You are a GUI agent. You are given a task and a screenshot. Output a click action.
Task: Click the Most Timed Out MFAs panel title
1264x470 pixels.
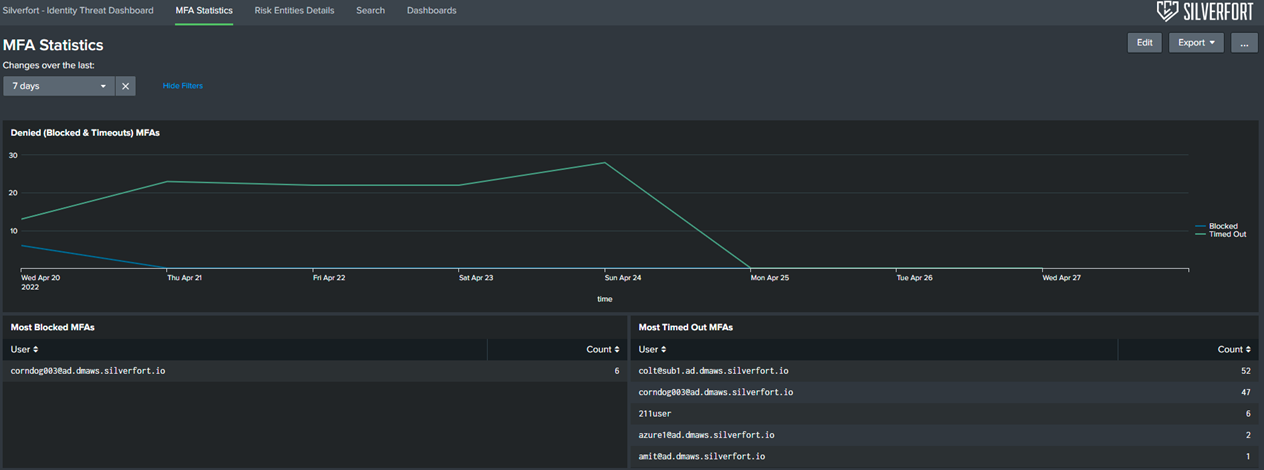[x=686, y=327]
